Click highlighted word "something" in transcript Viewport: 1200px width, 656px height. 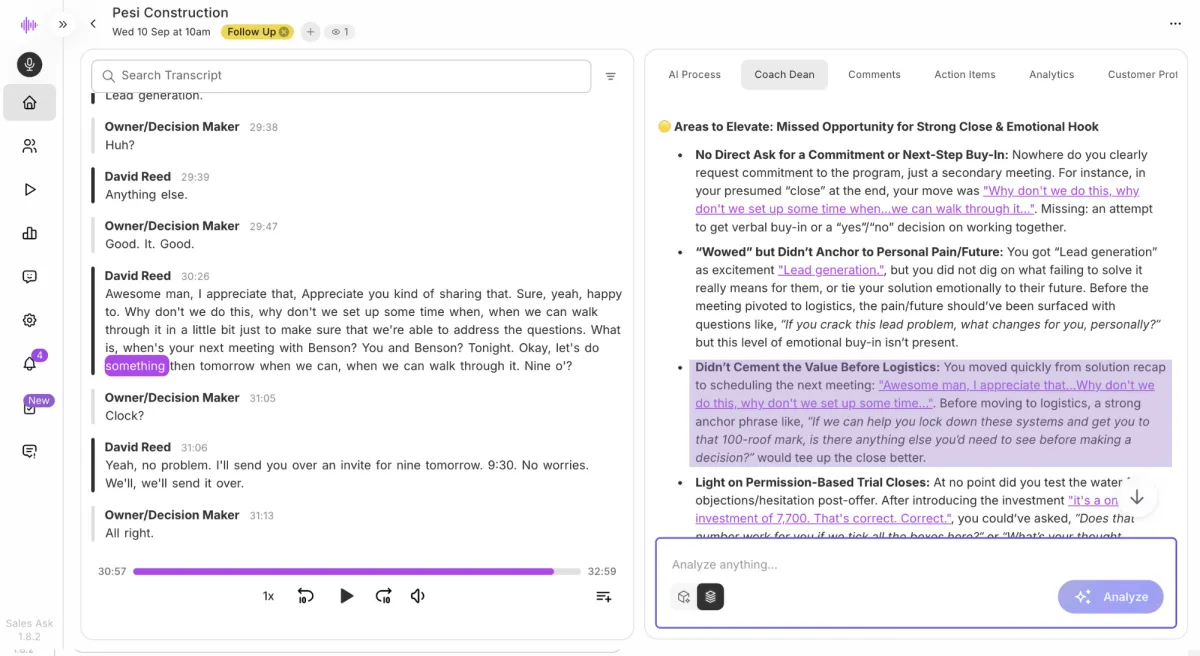[x=136, y=366]
